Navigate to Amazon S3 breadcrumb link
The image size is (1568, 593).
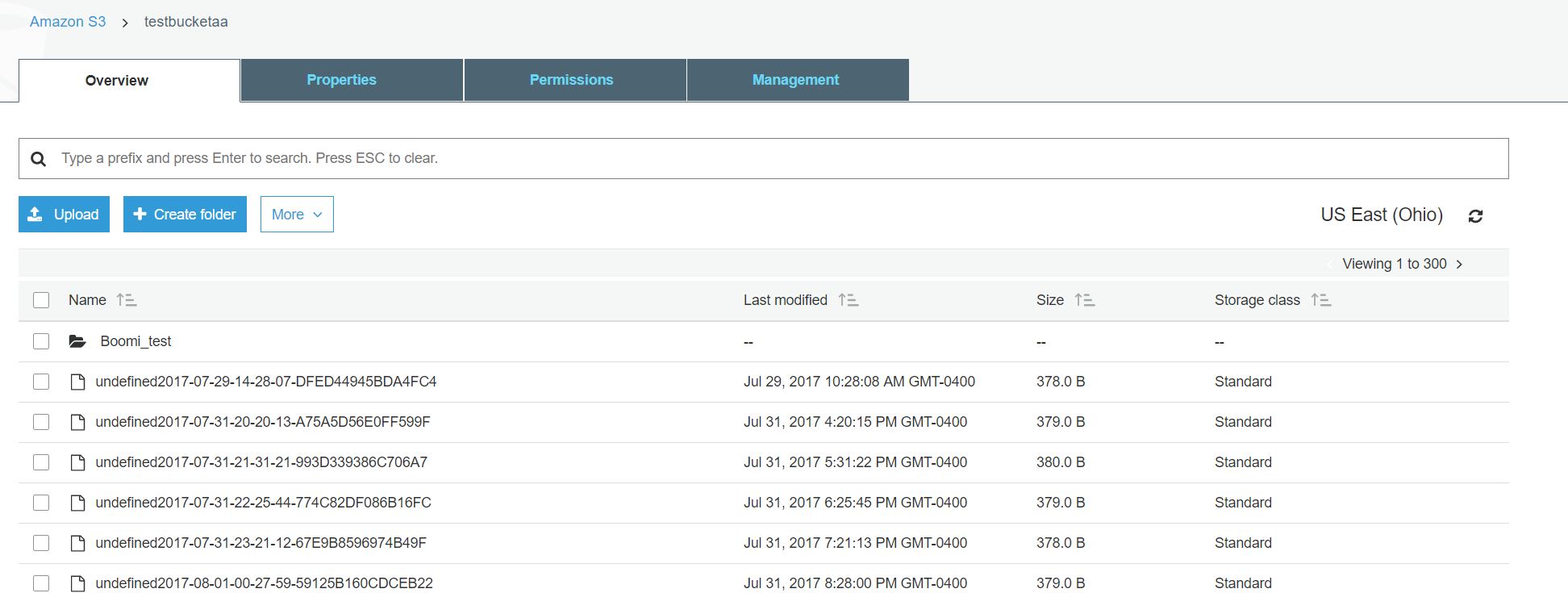pyautogui.click(x=68, y=22)
